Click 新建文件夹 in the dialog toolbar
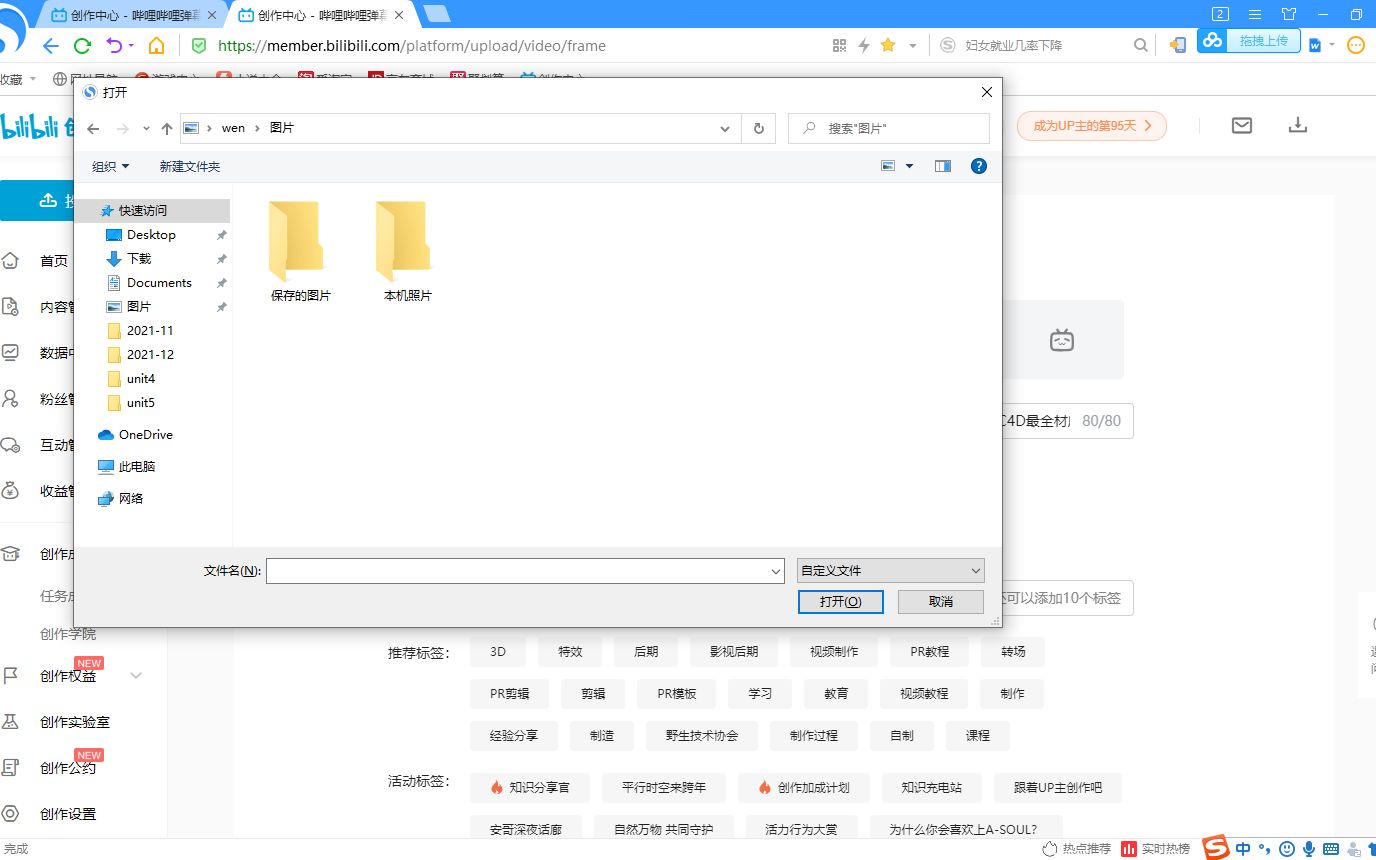Viewport: 1376px width, 860px height. (190, 166)
